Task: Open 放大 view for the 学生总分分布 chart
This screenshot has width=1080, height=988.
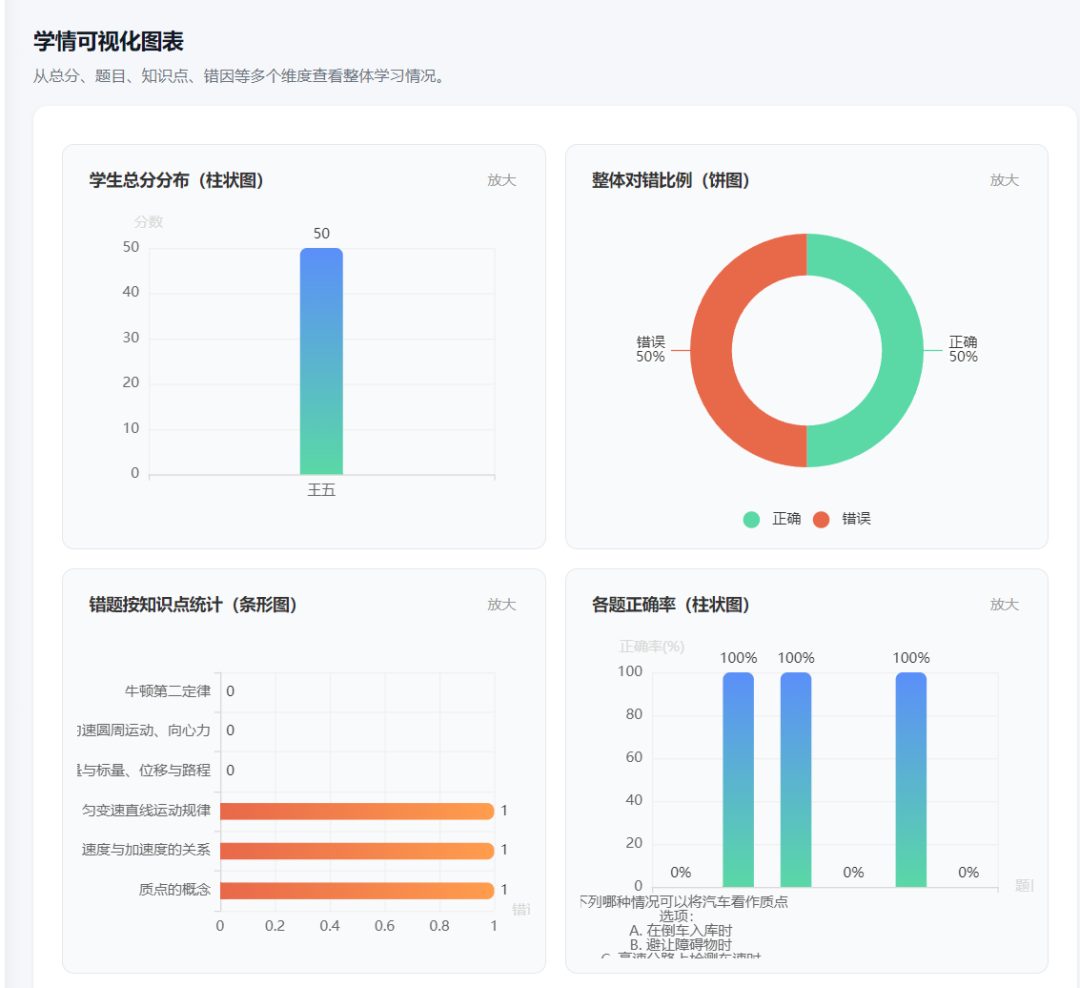Action: click(500, 180)
